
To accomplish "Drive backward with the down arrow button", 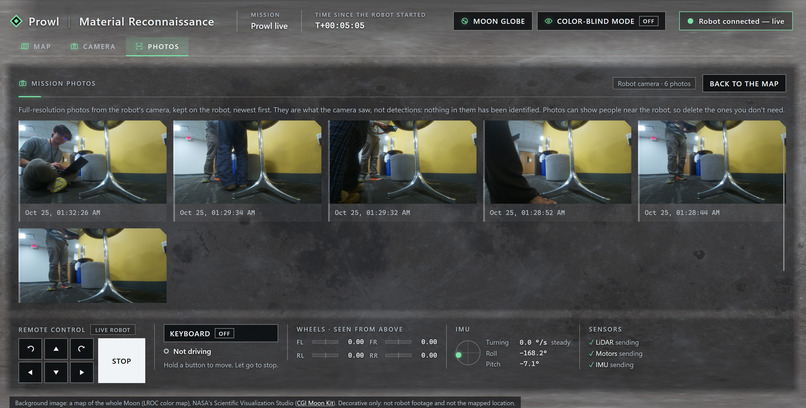I will point(56,372).
